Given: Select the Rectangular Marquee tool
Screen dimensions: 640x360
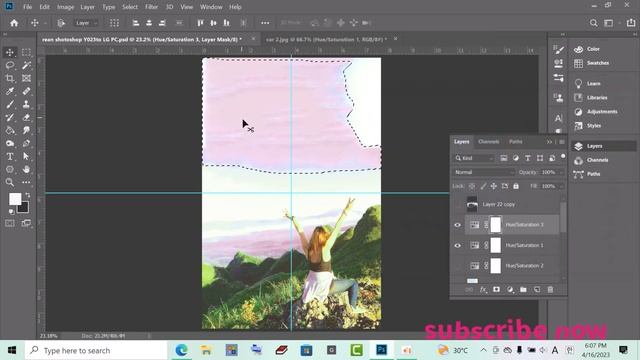Looking at the screenshot, I should pos(26,52).
